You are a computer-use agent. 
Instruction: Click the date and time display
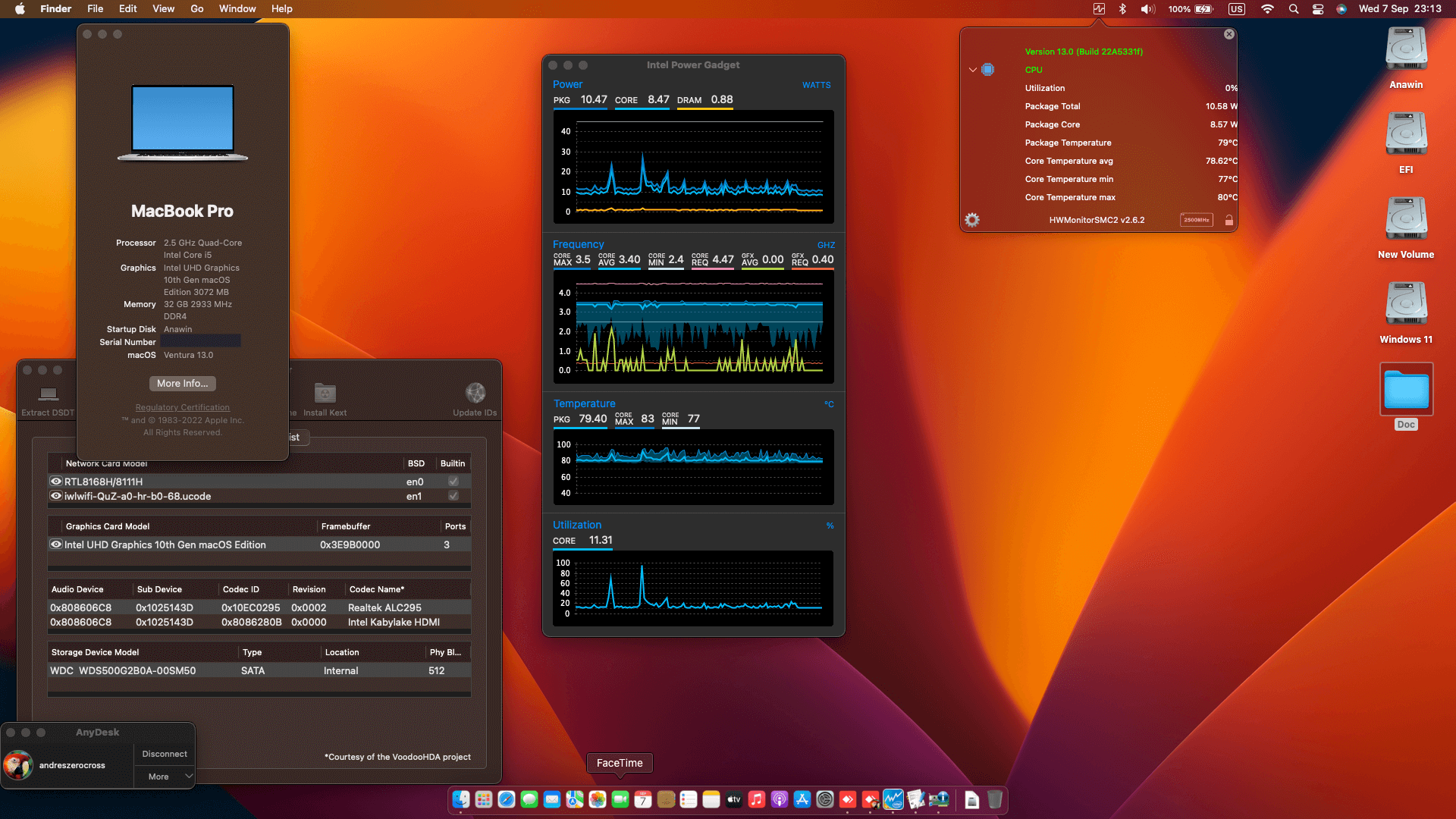(1400, 9)
